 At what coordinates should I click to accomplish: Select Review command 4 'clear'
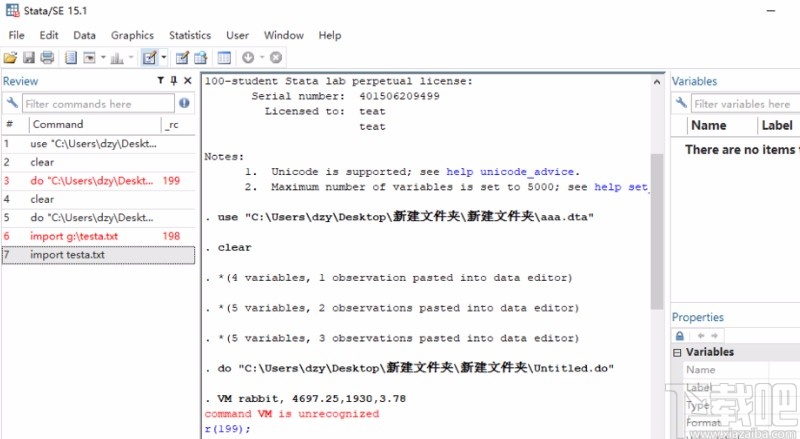98,199
